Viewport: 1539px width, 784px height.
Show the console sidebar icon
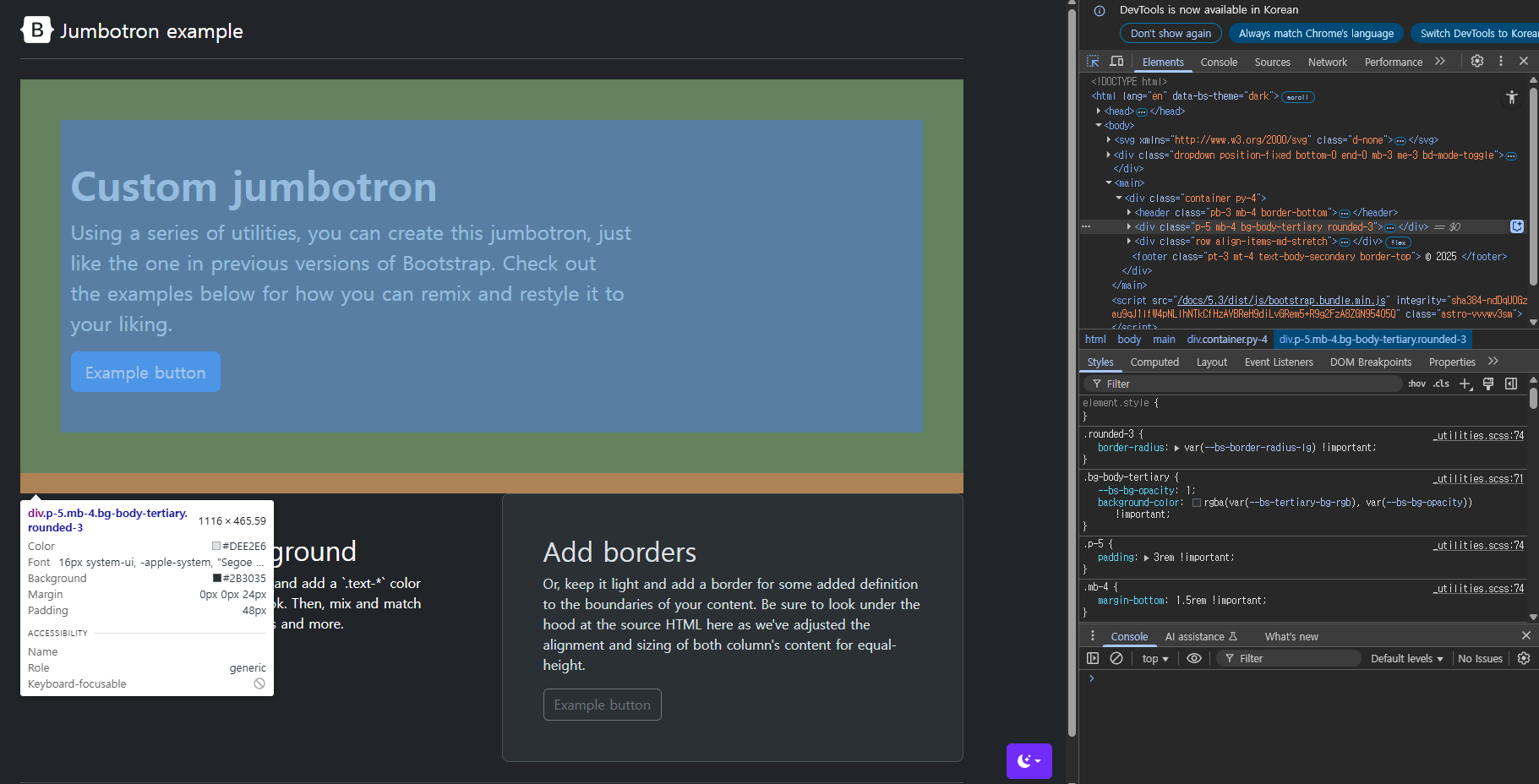point(1093,658)
